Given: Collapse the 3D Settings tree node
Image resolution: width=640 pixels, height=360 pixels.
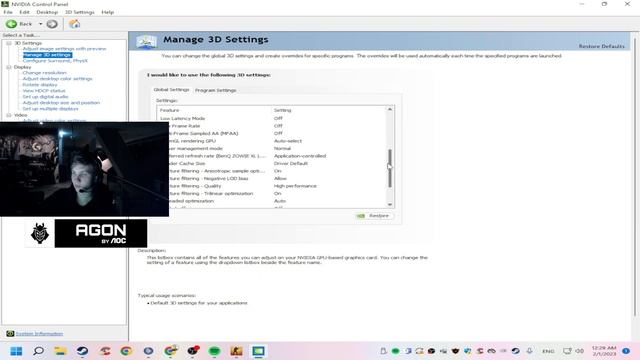Looking at the screenshot, I should pos(9,43).
